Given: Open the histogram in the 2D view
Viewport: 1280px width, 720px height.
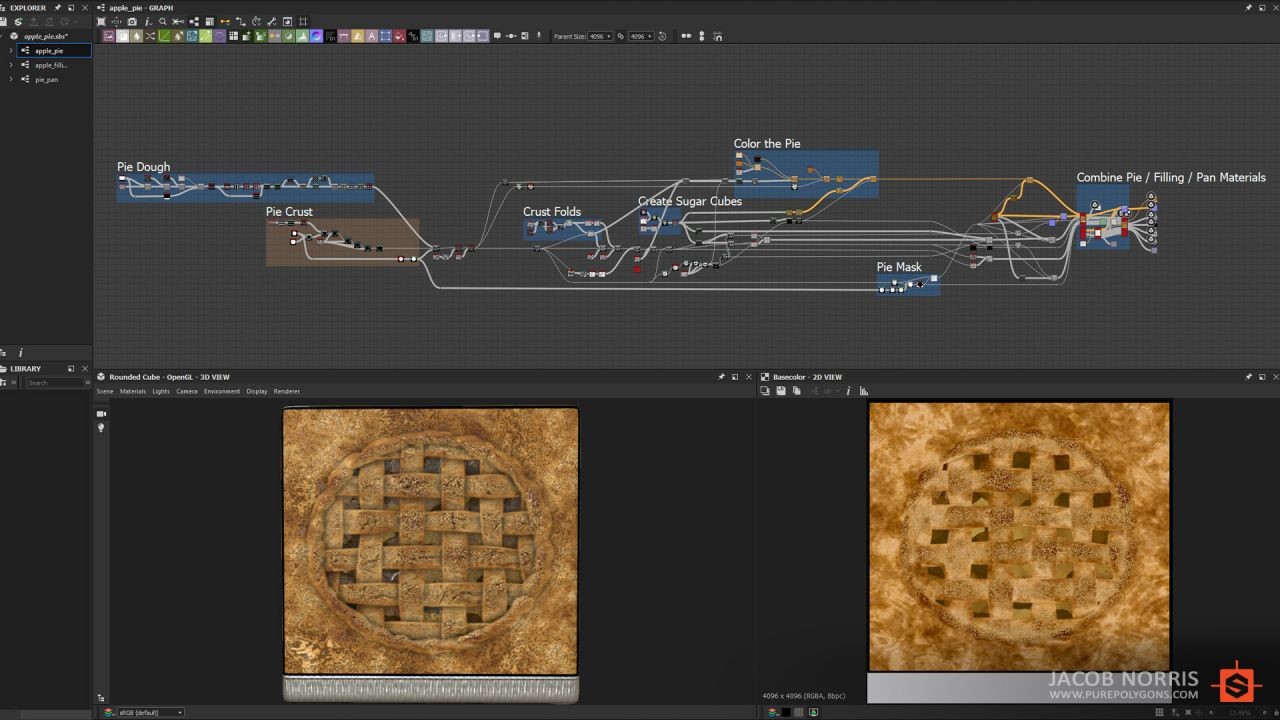Looking at the screenshot, I should (864, 391).
